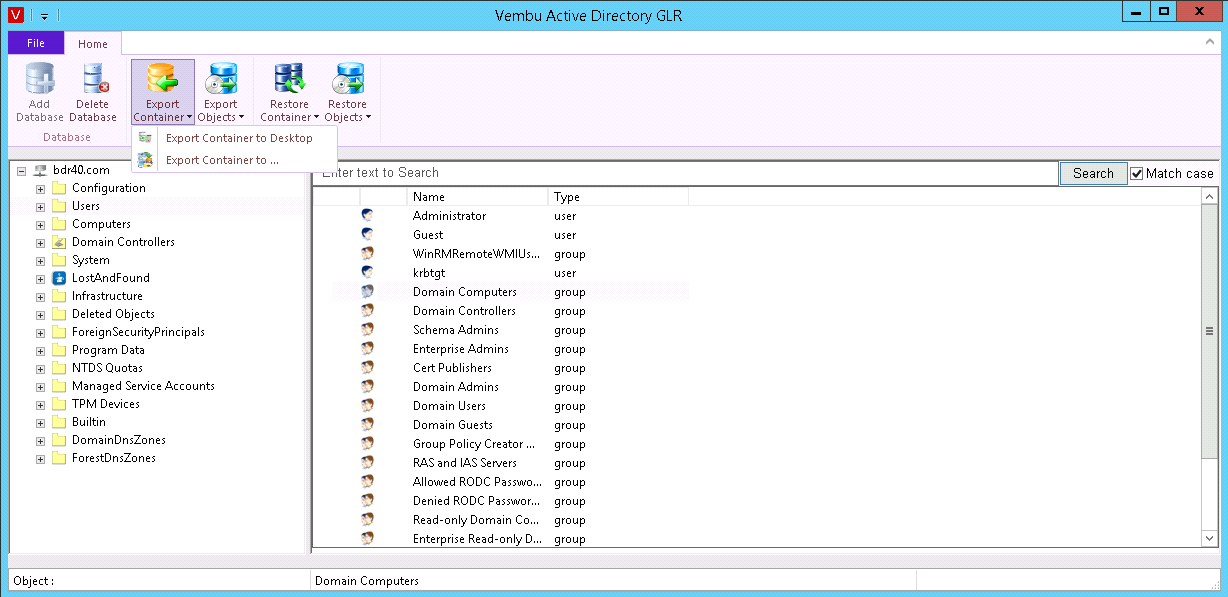This screenshot has width=1228, height=597.
Task: Select the Allowed RODC Passwo... row
Action: [510, 482]
